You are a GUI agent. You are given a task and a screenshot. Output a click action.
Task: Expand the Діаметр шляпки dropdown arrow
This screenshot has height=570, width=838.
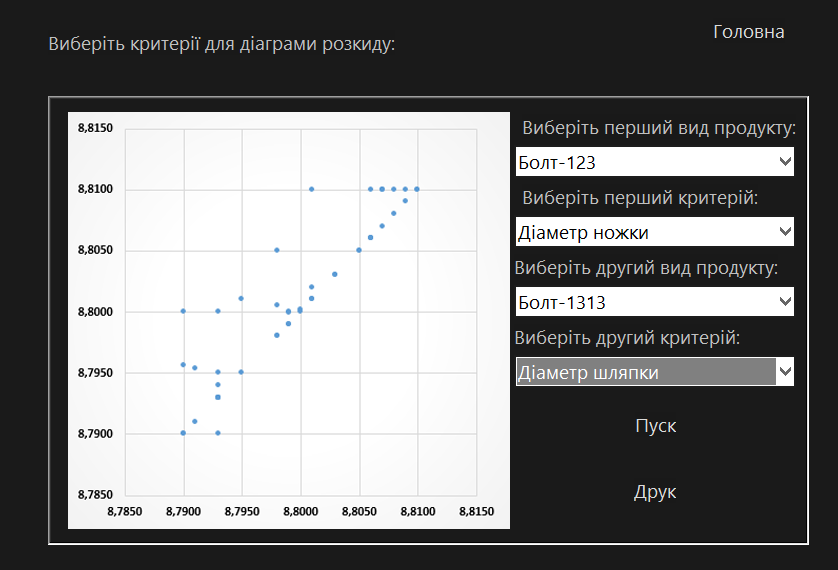785,372
